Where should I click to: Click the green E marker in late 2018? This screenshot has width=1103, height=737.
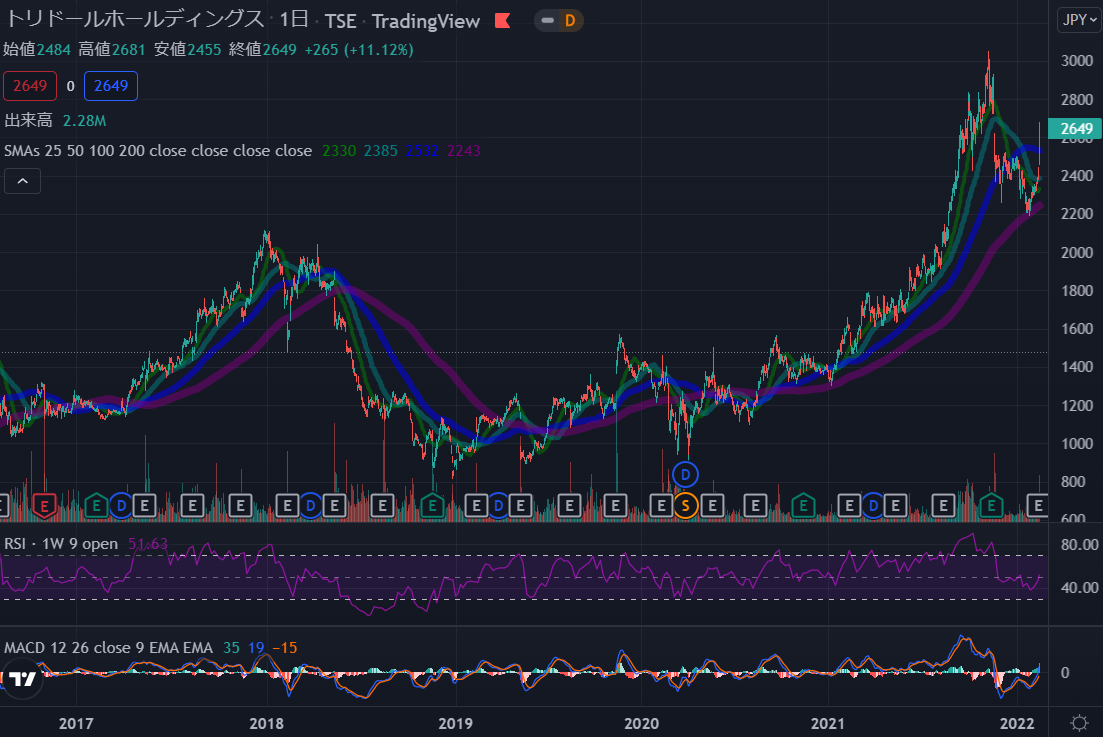432,505
